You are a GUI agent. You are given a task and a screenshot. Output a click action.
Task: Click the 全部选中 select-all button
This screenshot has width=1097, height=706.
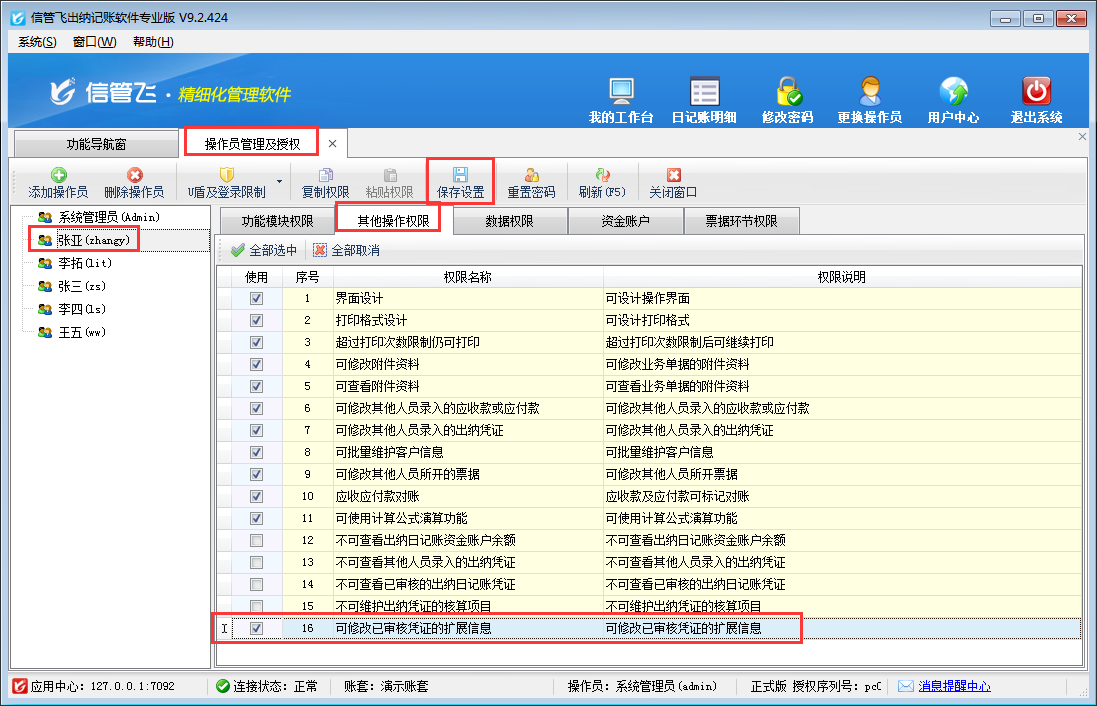point(263,251)
